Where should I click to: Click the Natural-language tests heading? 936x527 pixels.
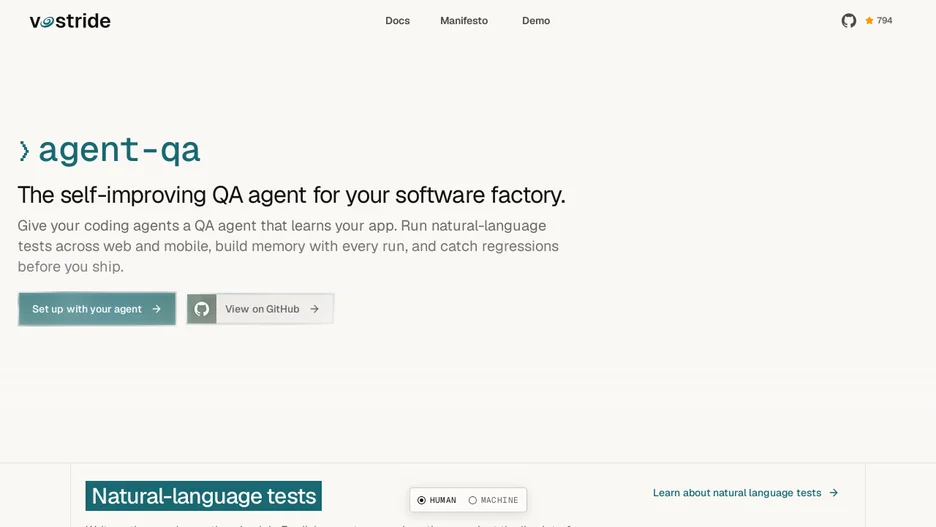[204, 496]
